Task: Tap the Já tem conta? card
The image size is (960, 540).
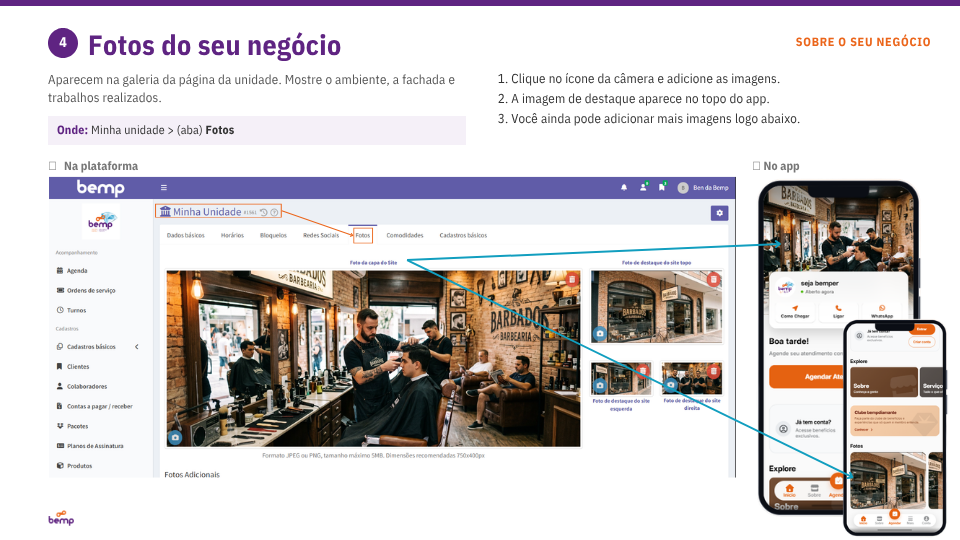Action: point(806,429)
